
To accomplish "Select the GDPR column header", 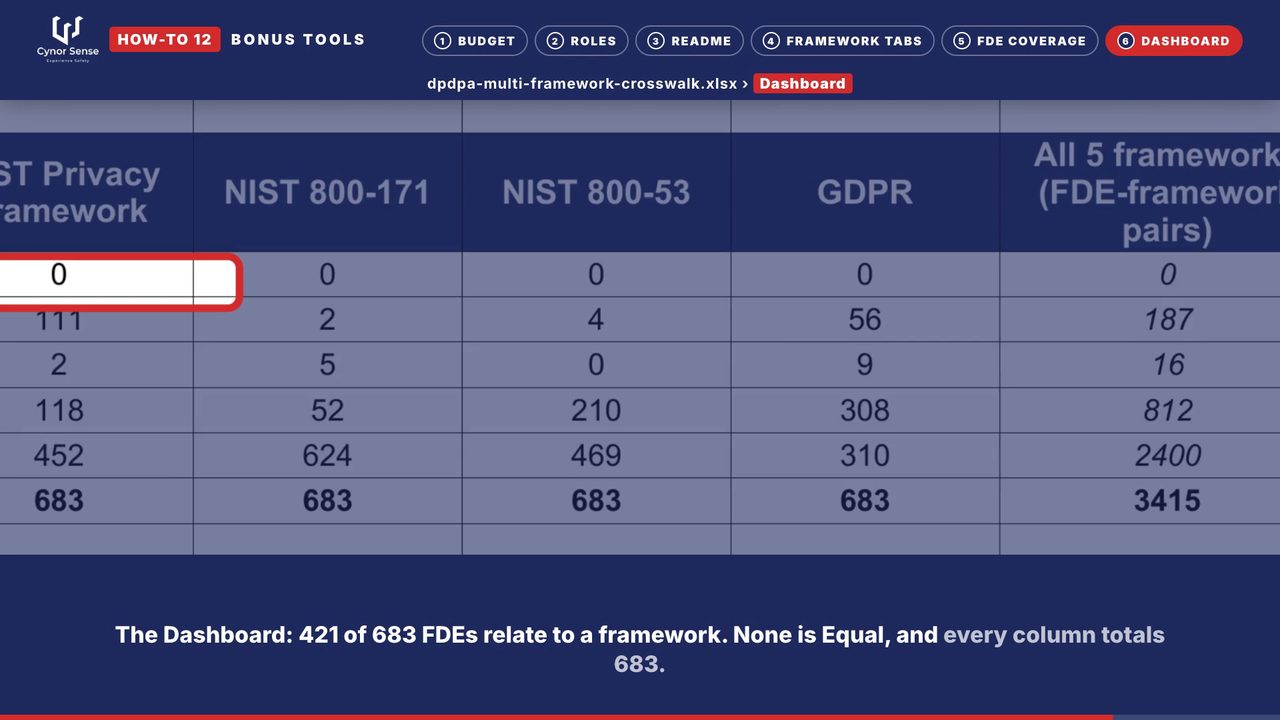I will [865, 192].
